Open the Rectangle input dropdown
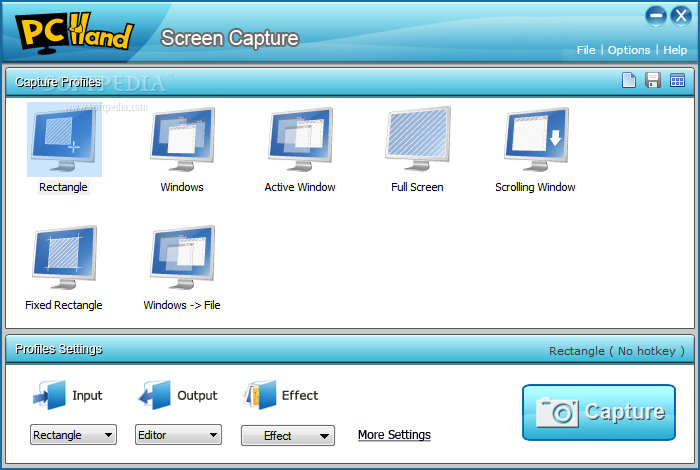Image resolution: width=700 pixels, height=470 pixels. (x=73, y=435)
